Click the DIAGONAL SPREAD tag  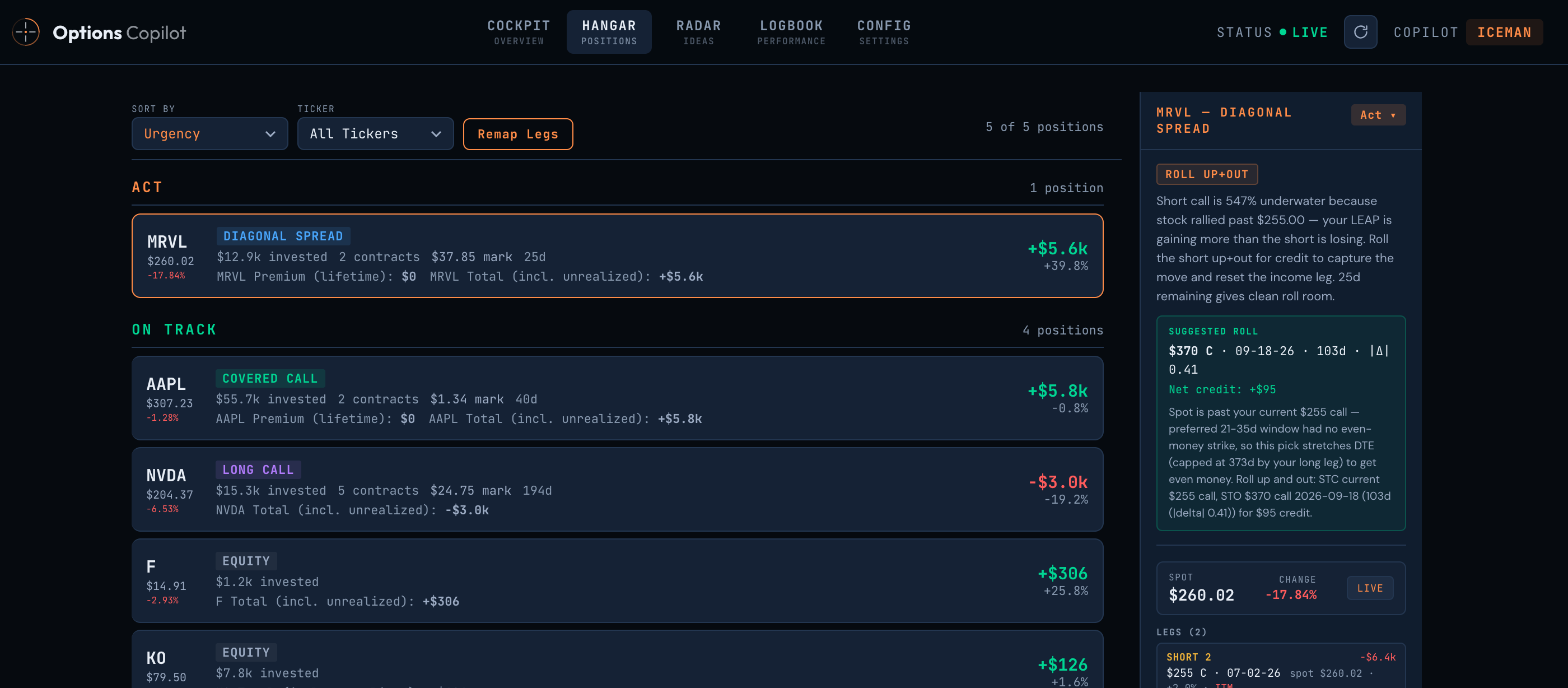click(283, 236)
